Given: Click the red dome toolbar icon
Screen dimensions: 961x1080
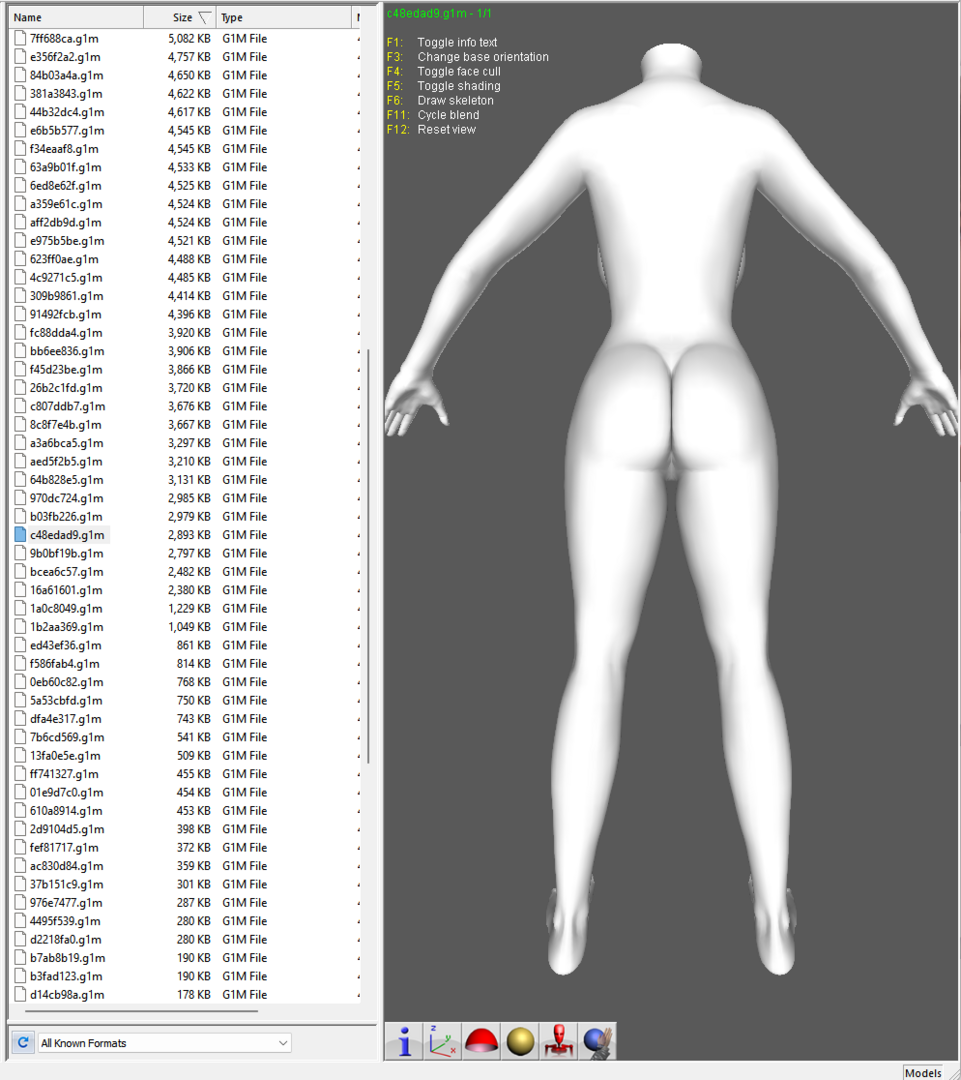Looking at the screenshot, I should (x=481, y=1041).
